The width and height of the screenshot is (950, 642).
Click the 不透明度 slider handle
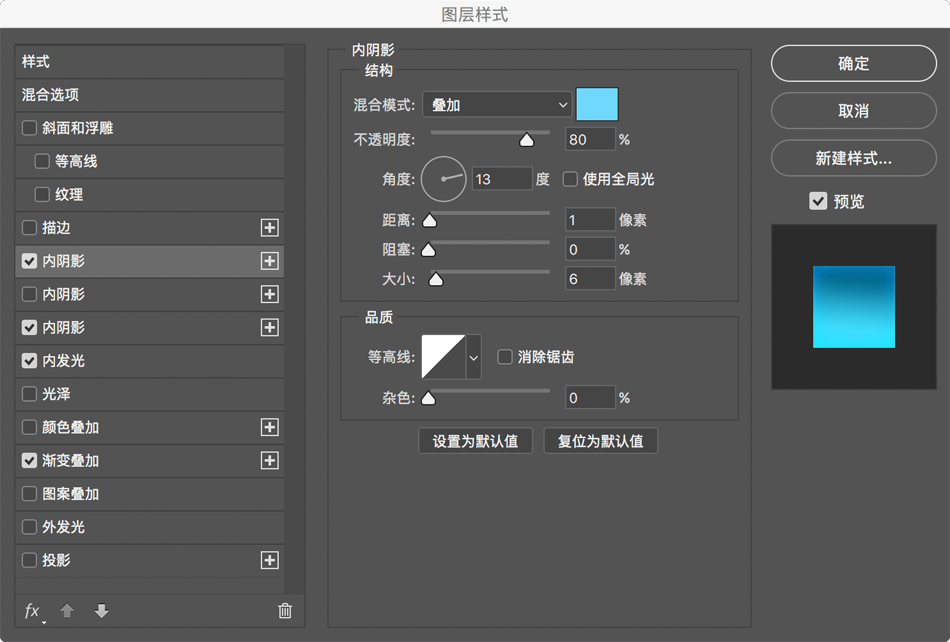(526, 140)
